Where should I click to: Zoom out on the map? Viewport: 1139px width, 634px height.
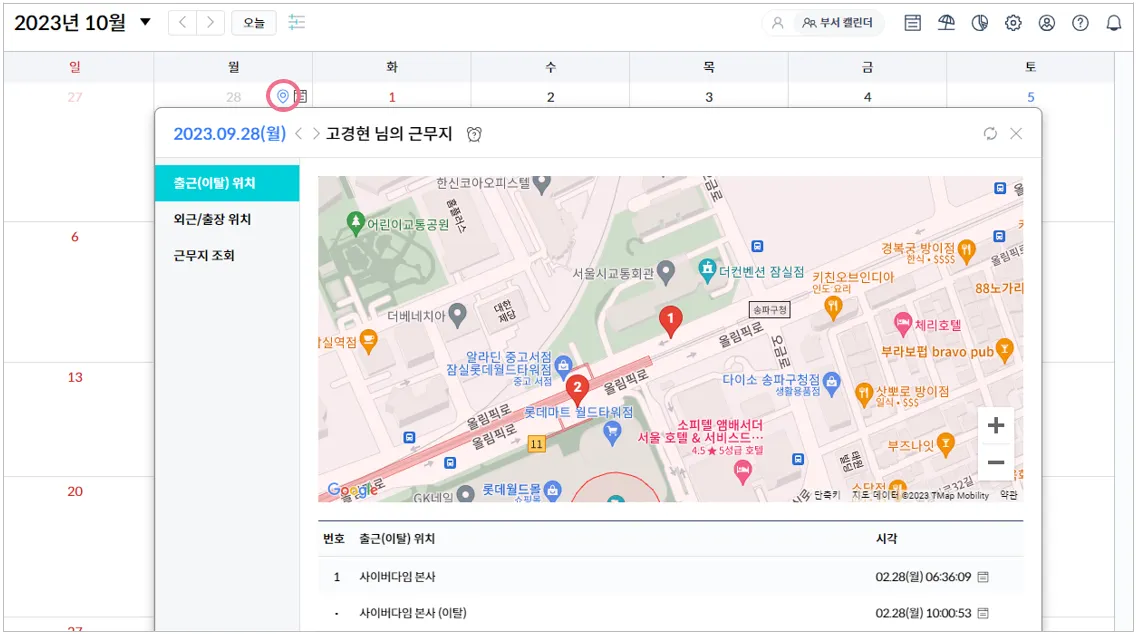[996, 462]
